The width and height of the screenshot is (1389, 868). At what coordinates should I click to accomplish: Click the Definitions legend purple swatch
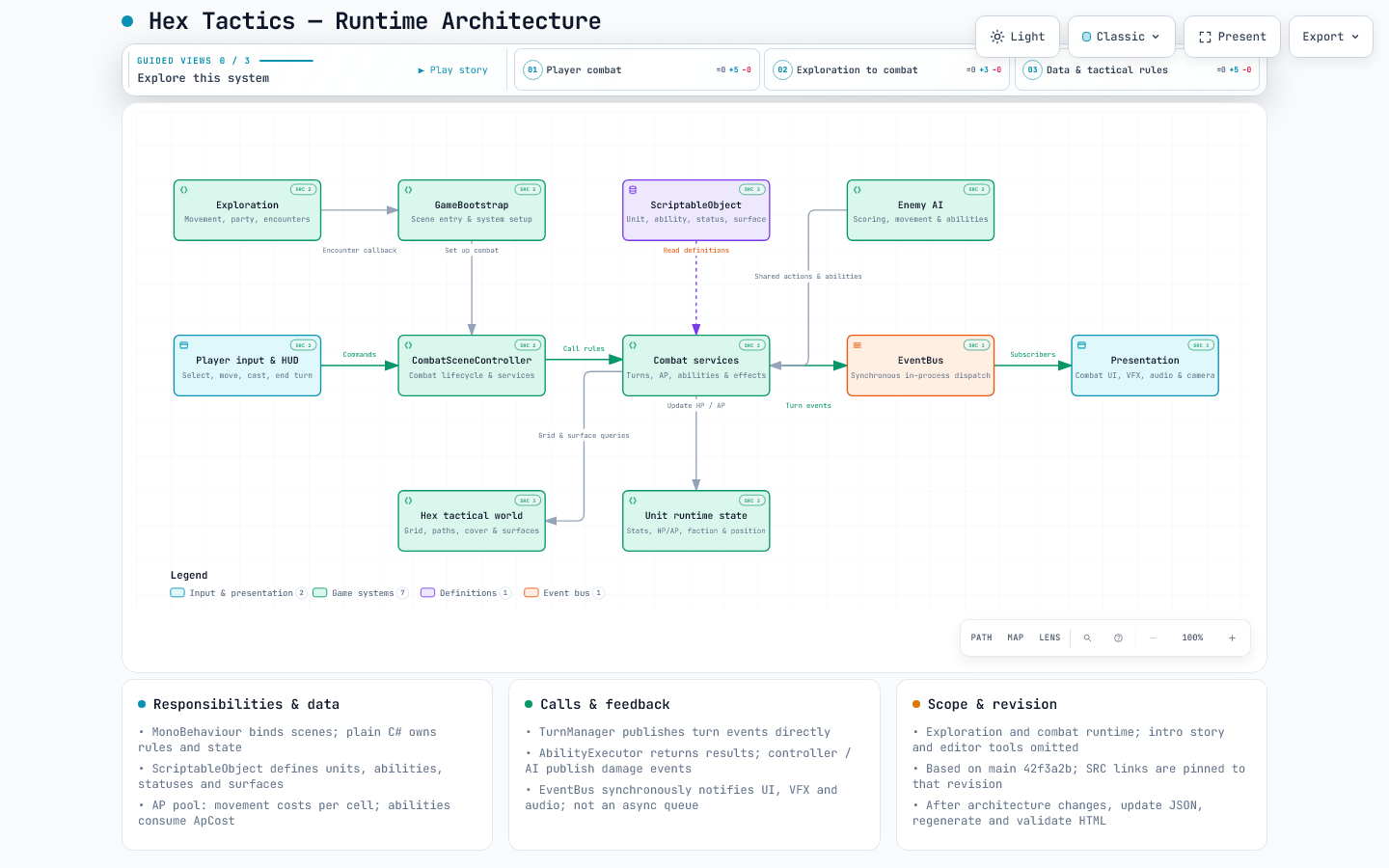428,593
